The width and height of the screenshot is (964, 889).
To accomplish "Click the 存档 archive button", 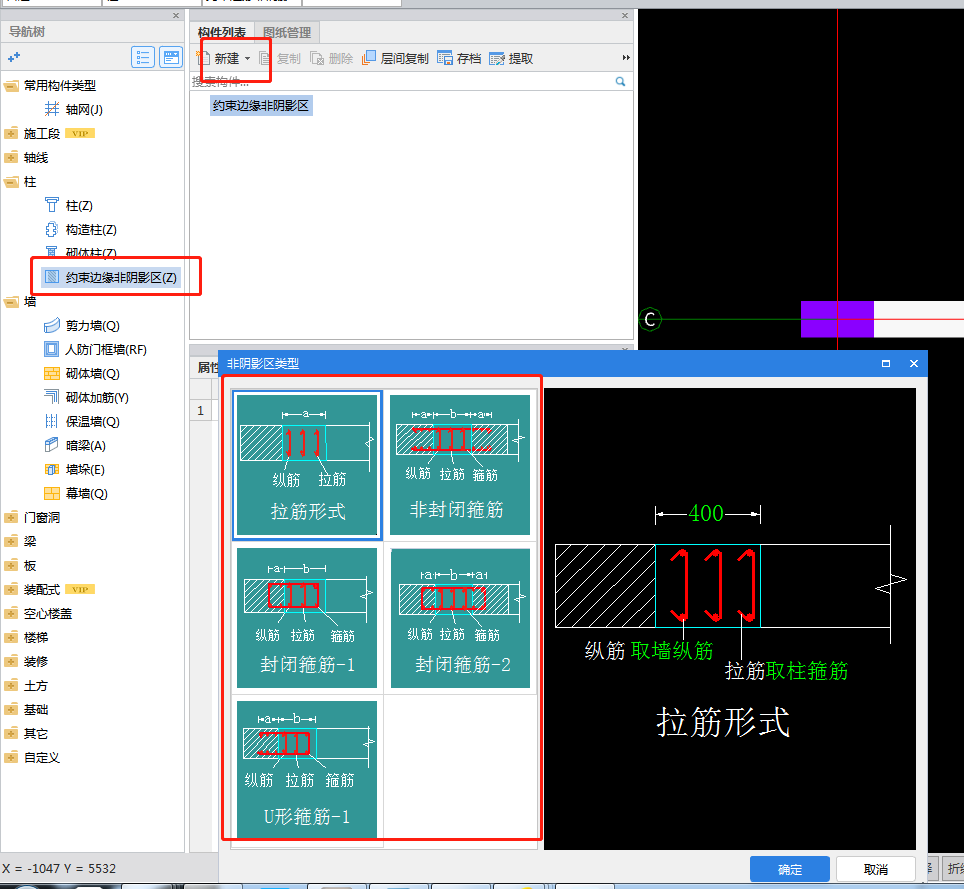I will 459,58.
